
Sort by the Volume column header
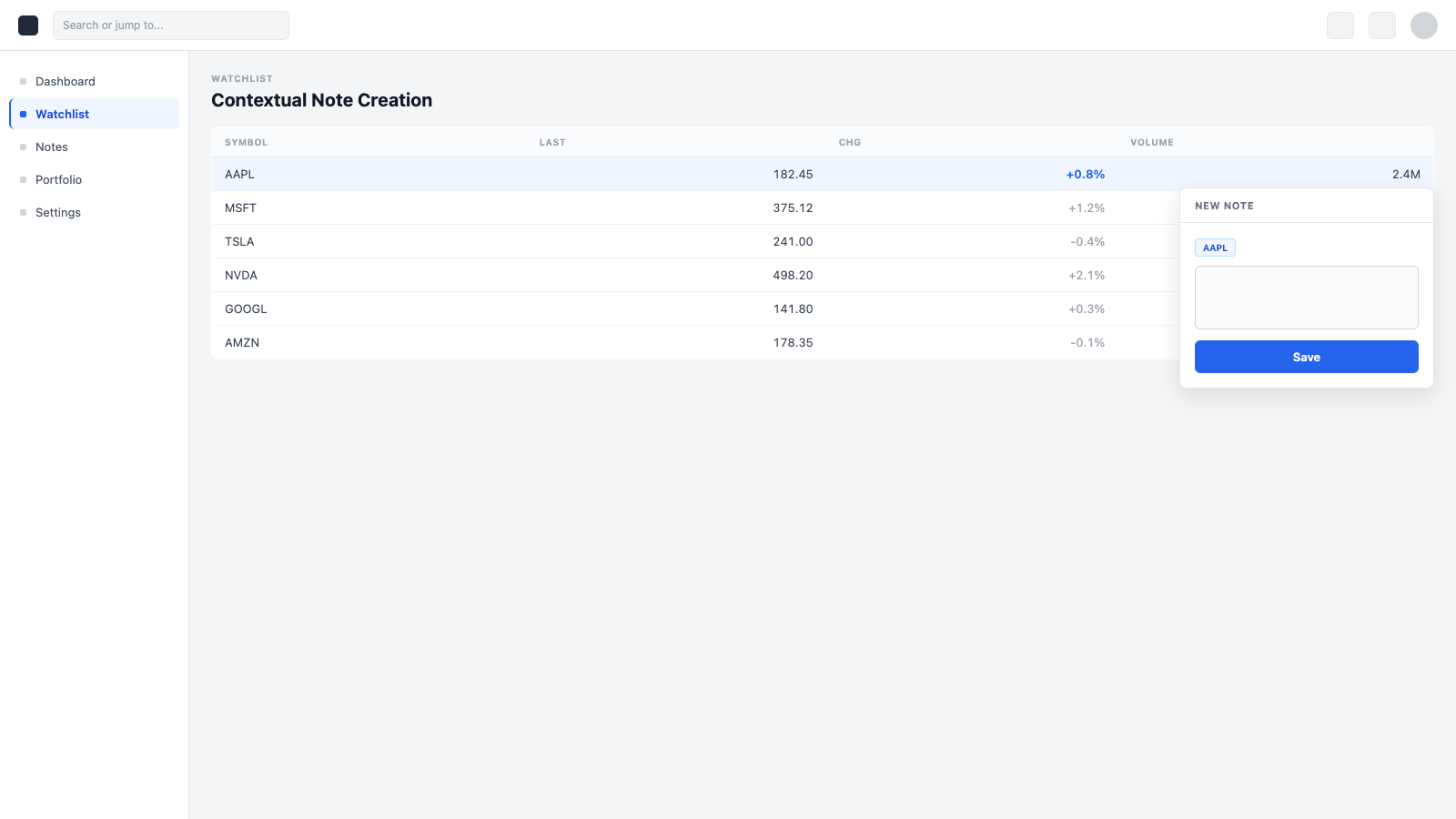1152,142
